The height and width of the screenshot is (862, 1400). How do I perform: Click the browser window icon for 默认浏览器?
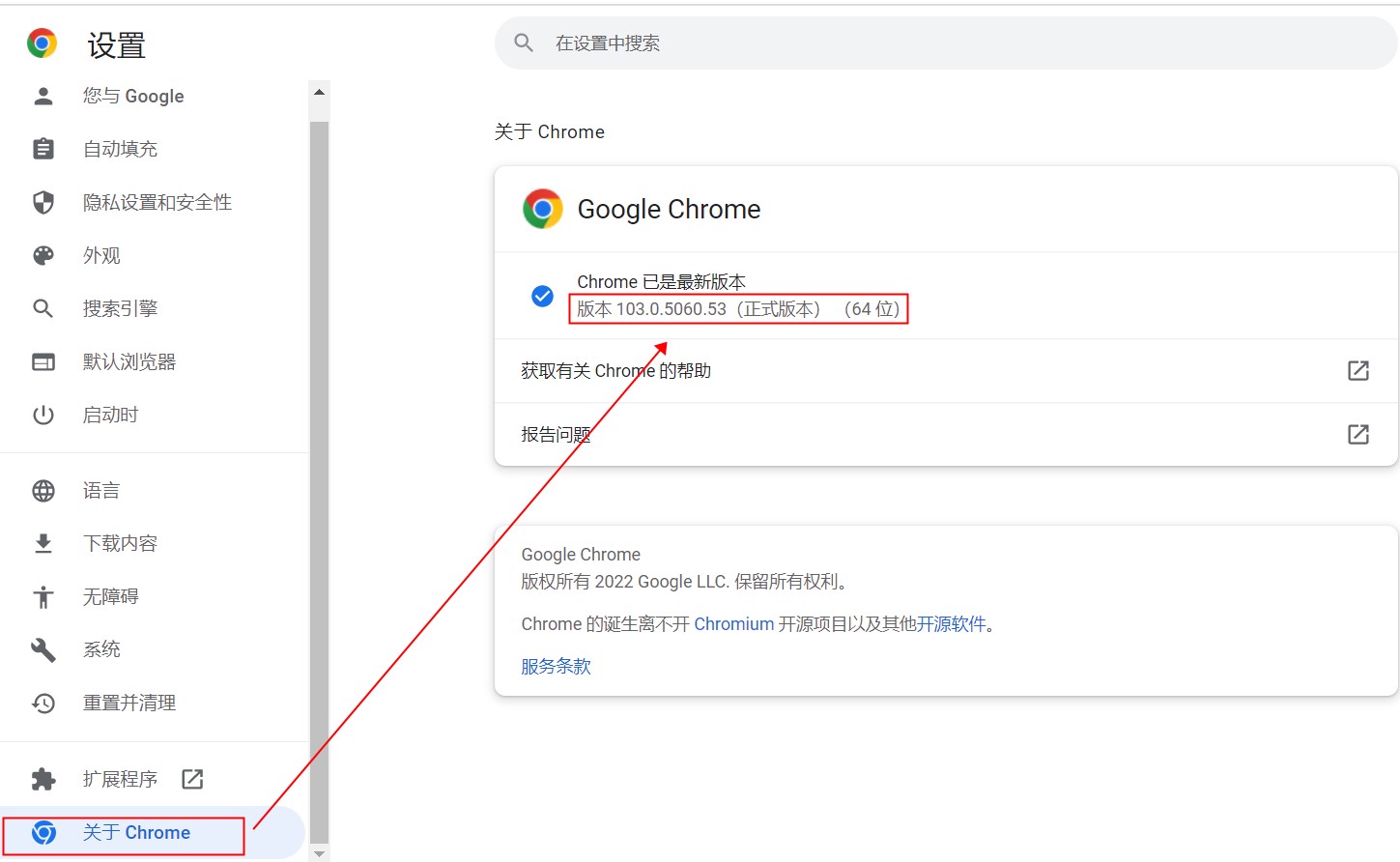[x=43, y=361]
